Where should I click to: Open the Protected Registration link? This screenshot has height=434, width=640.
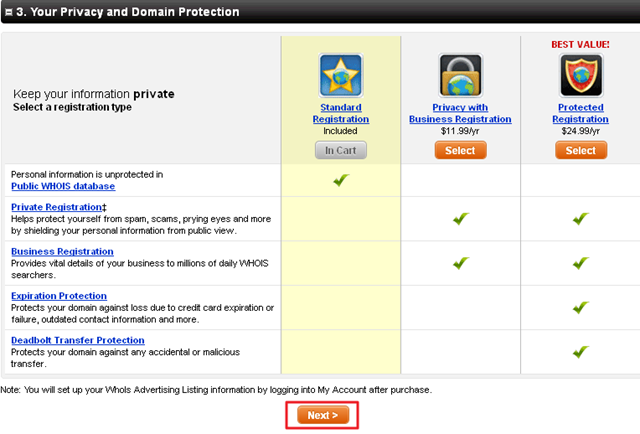pyautogui.click(x=580, y=113)
